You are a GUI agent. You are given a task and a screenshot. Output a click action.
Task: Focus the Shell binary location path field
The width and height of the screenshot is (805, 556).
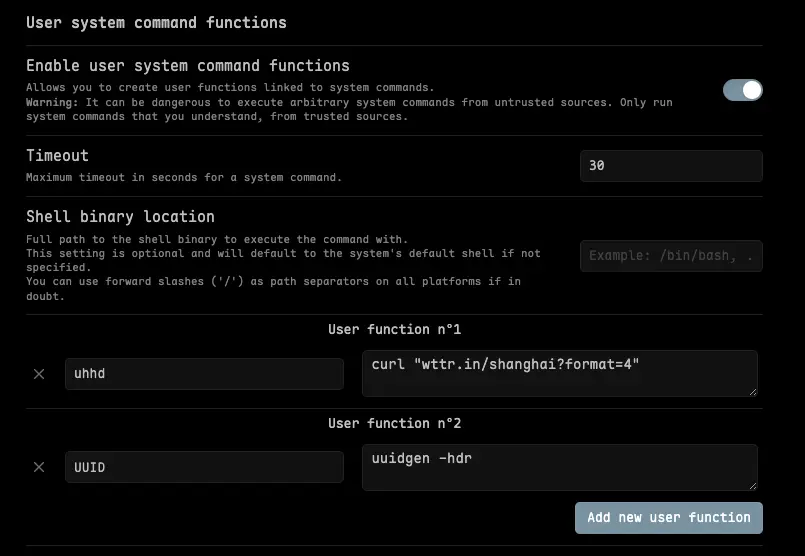(670, 256)
